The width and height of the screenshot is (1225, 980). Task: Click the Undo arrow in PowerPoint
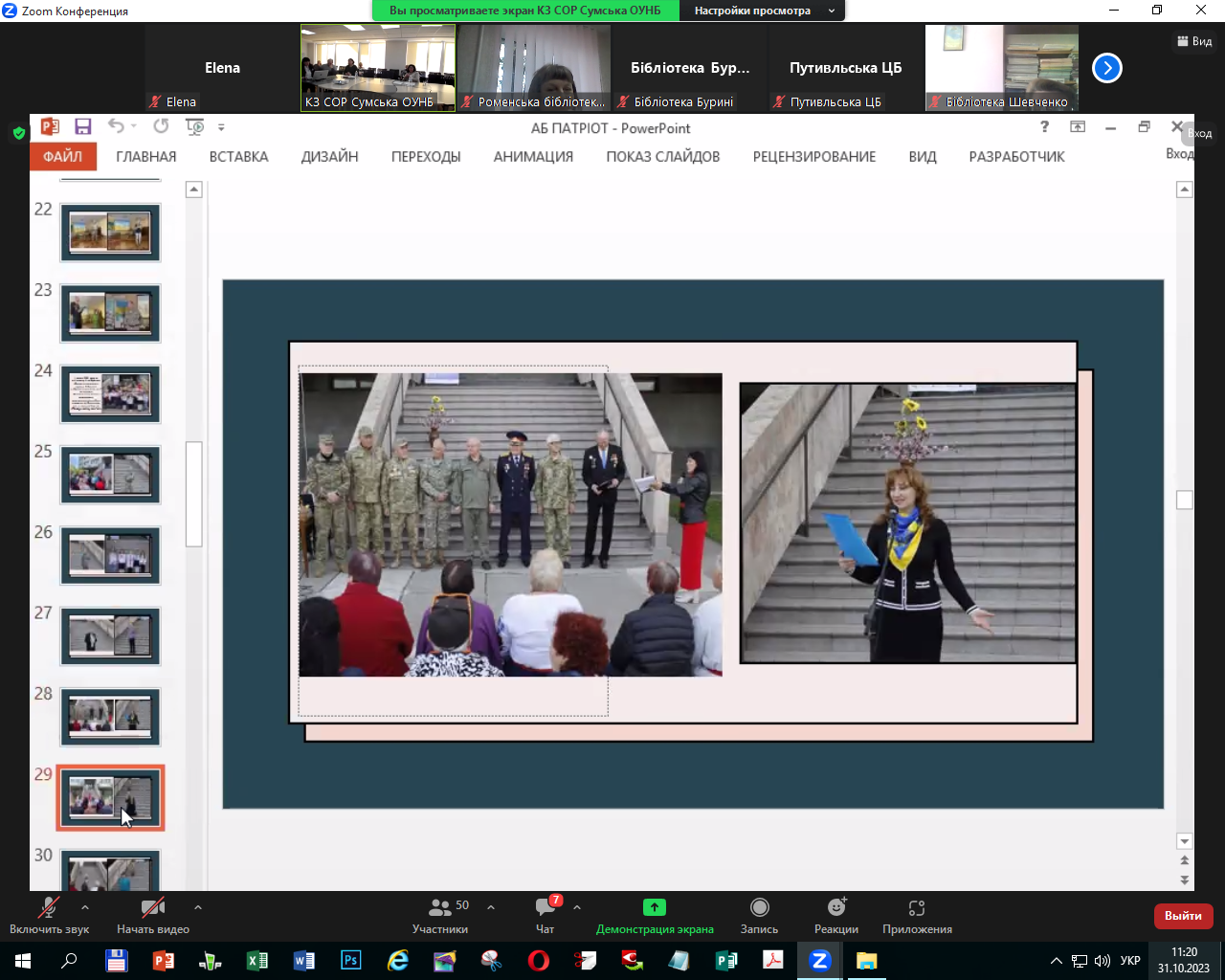pyautogui.click(x=116, y=126)
